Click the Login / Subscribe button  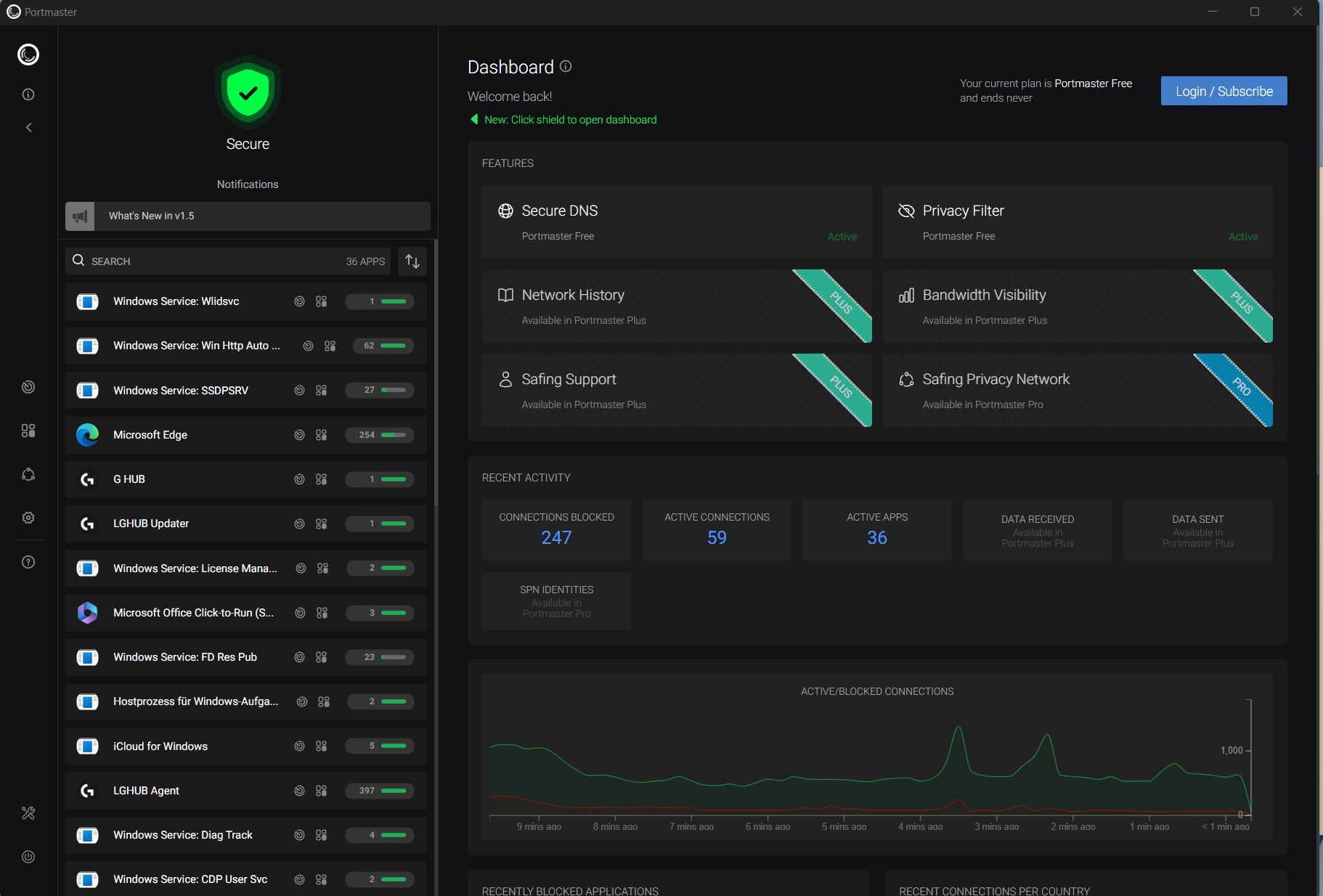pyautogui.click(x=1224, y=91)
